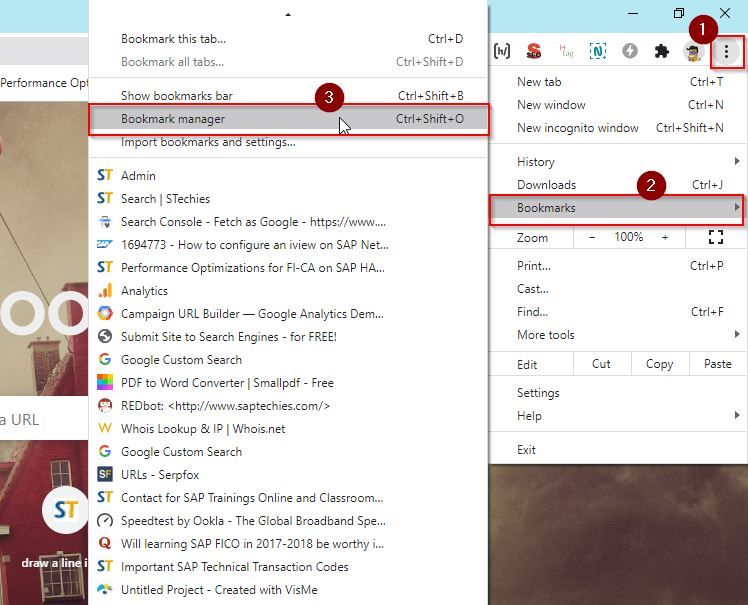The image size is (748, 605).
Task: Expand the History submenu
Action: [x=619, y=162]
